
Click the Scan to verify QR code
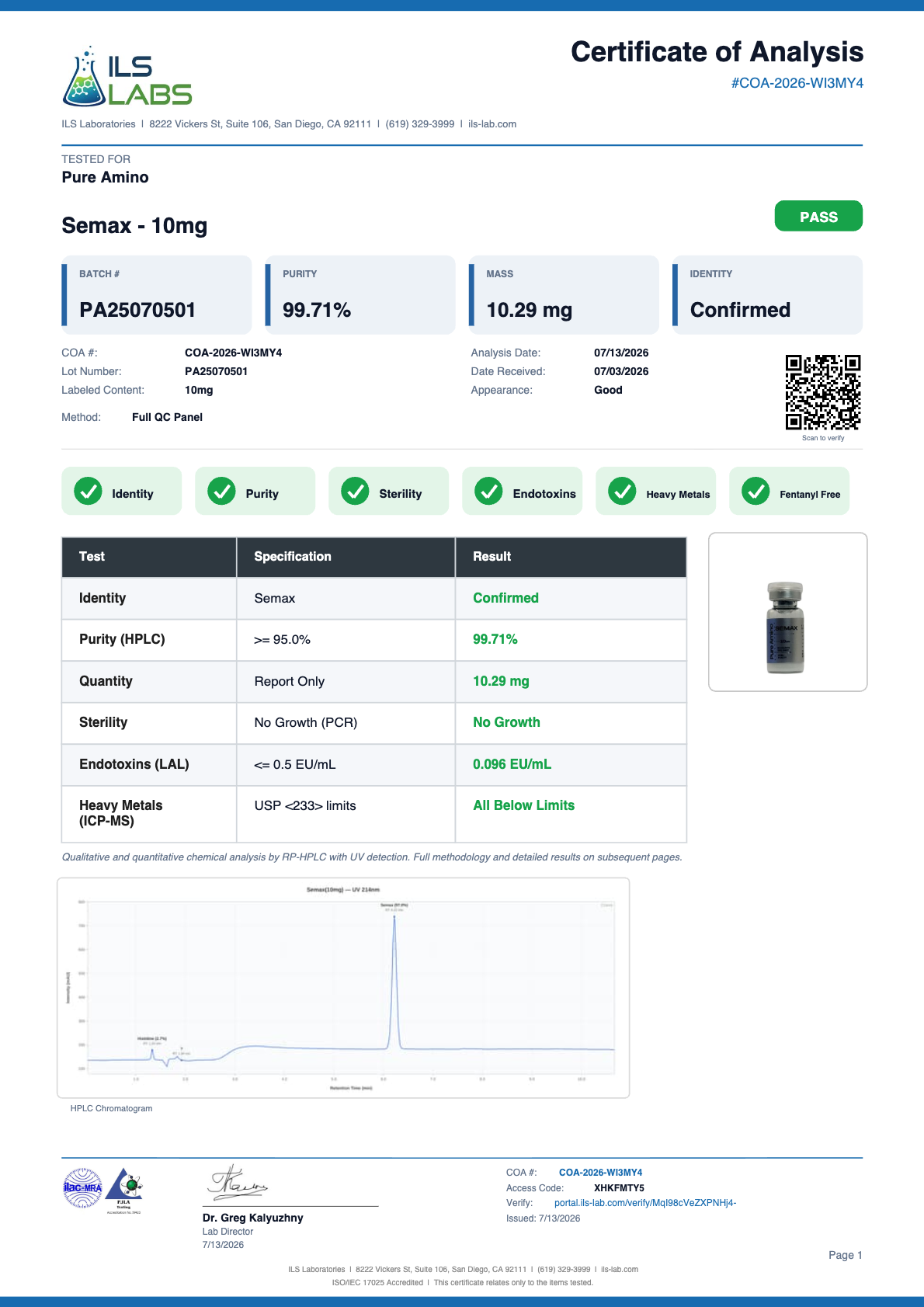coord(823,392)
